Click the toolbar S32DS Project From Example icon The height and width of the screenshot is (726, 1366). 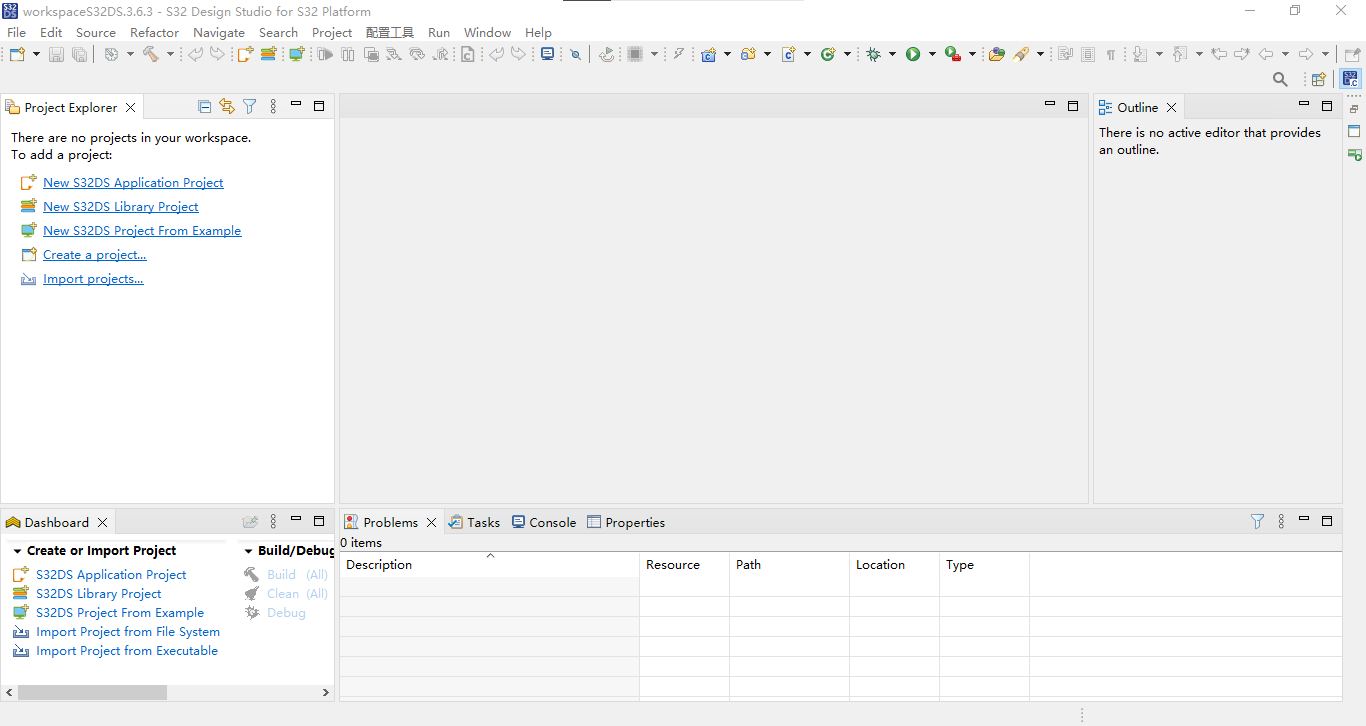click(x=296, y=54)
